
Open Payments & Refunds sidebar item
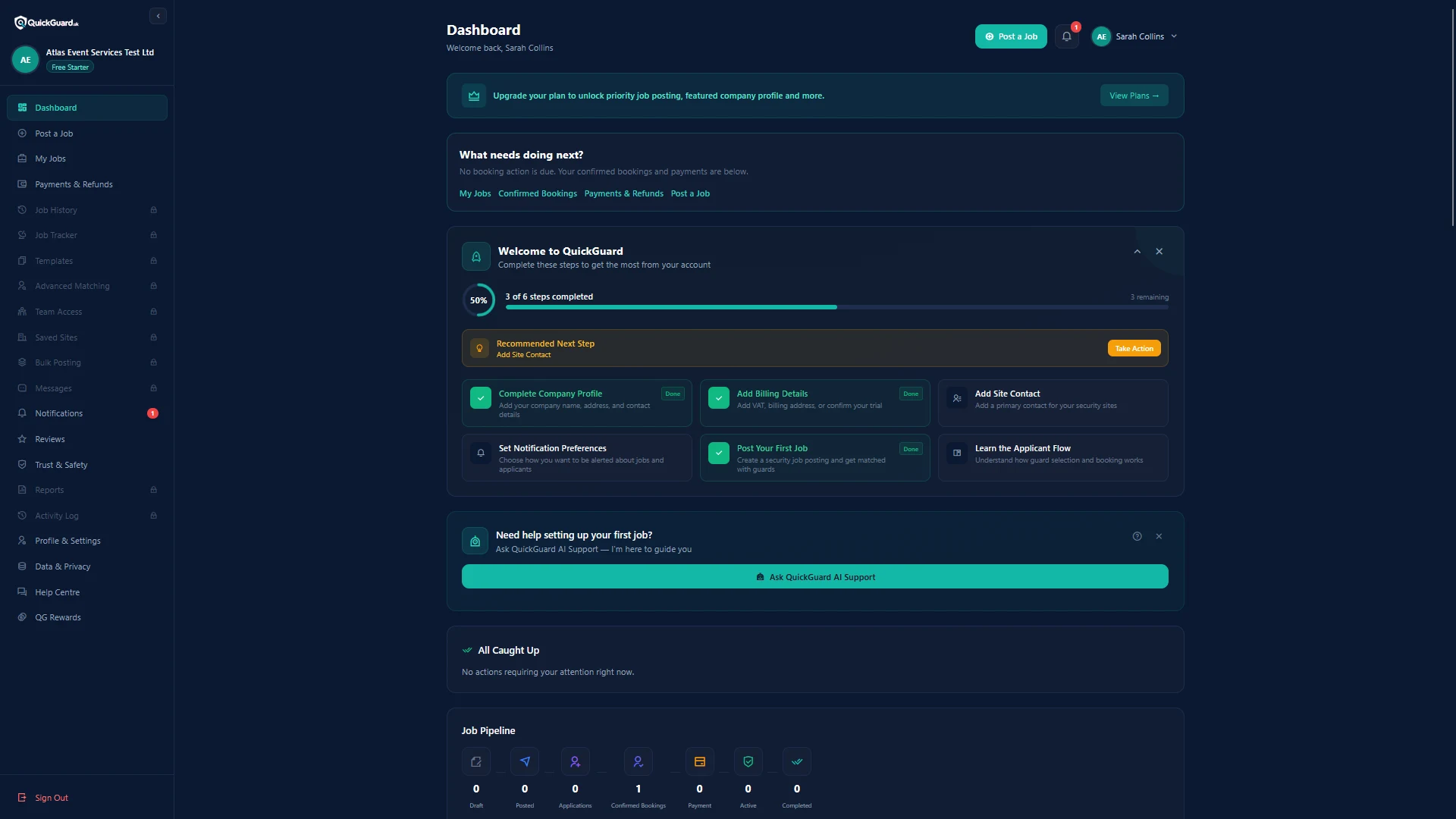(x=87, y=184)
